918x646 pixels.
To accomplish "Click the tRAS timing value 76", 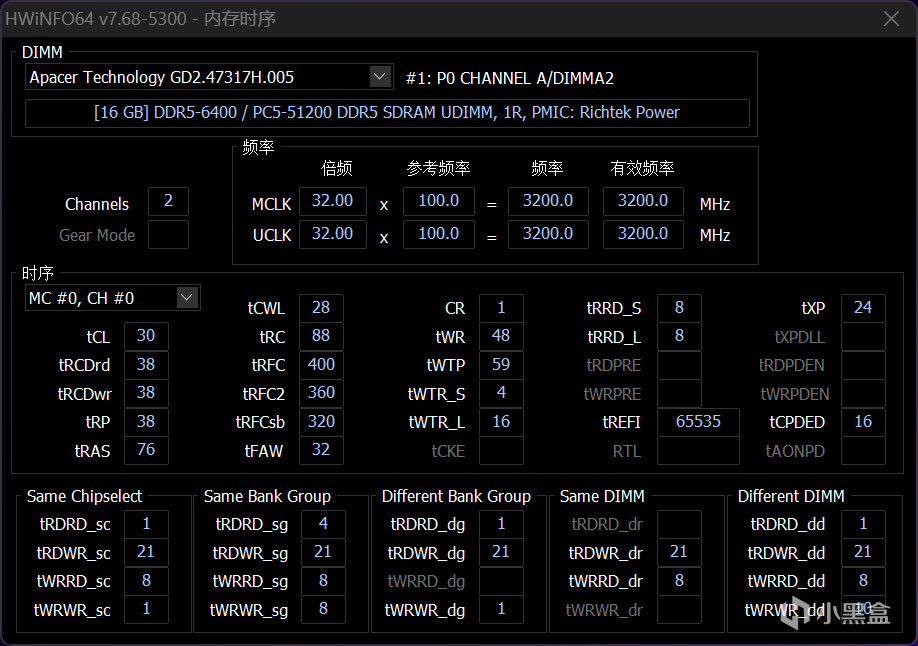I will click(x=146, y=450).
